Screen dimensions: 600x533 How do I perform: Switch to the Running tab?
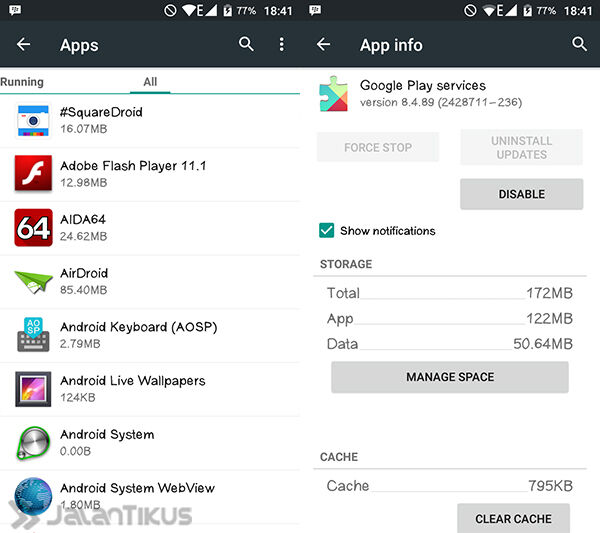click(22, 81)
